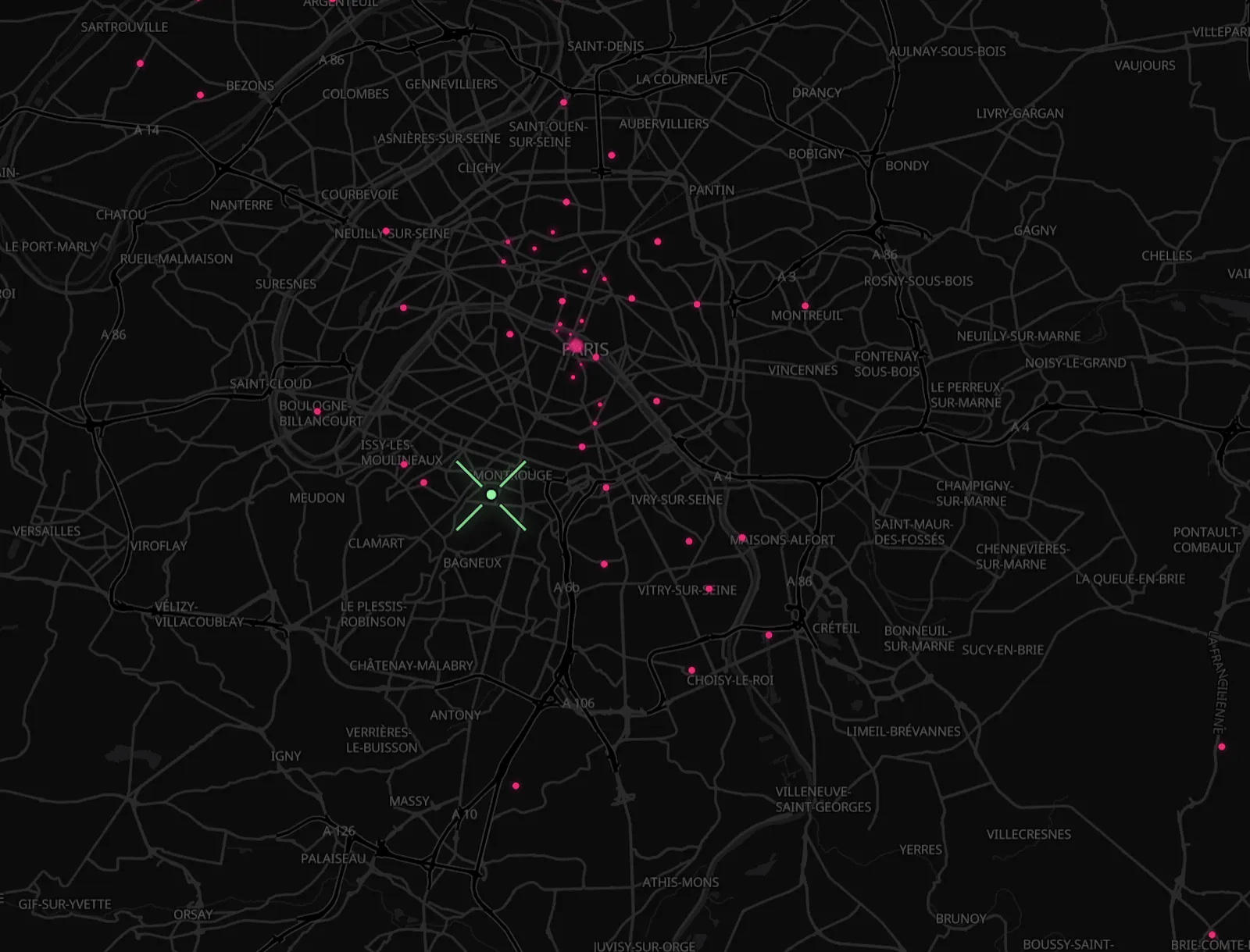Click the CLICHY label
Viewport: 1250px width, 952px height.
tap(479, 168)
